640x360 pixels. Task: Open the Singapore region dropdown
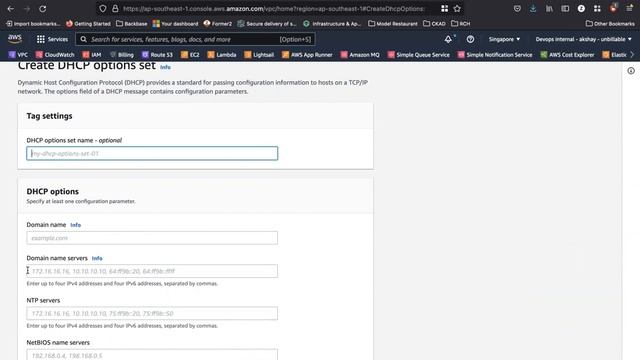click(504, 39)
